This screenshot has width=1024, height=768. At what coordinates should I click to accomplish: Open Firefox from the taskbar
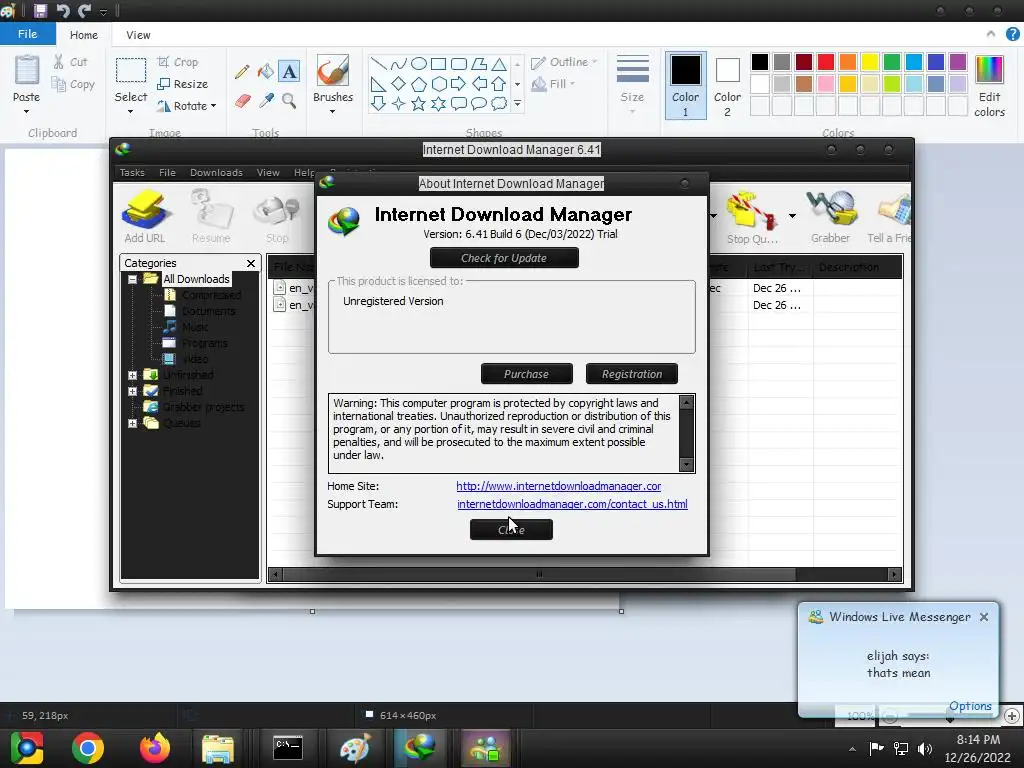point(155,748)
